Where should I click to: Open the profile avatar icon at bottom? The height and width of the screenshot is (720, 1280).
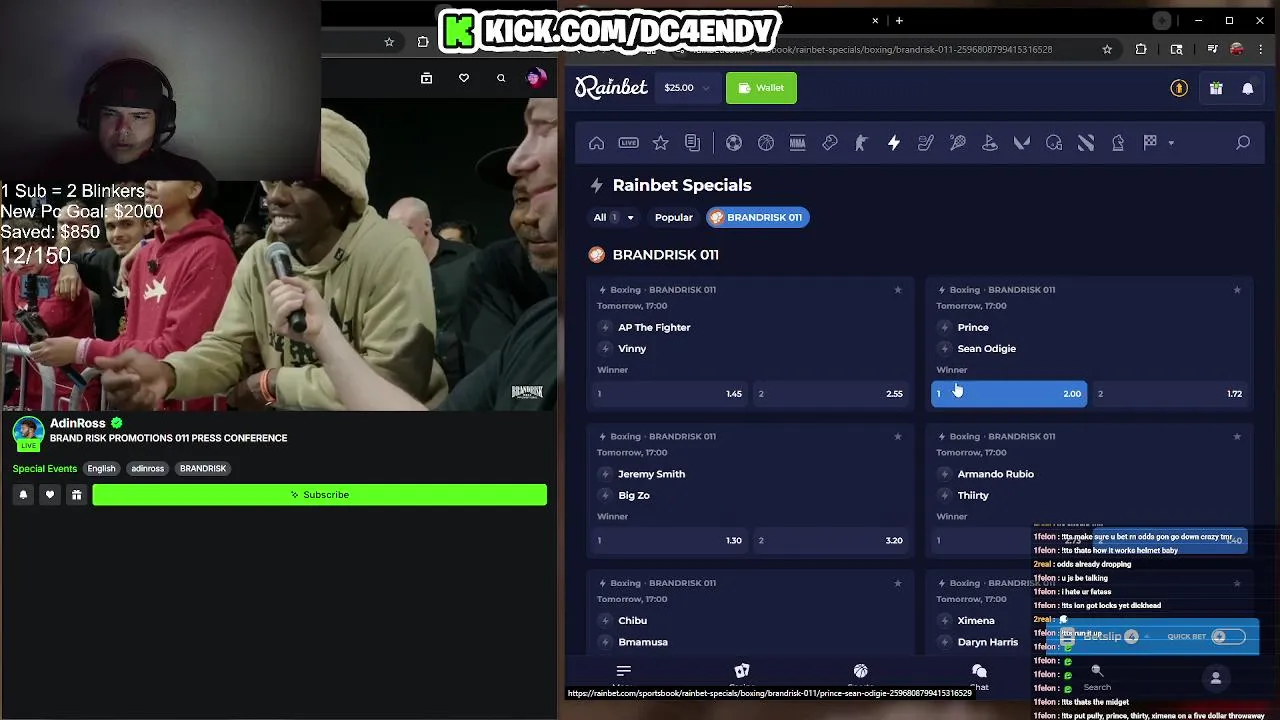(1216, 678)
